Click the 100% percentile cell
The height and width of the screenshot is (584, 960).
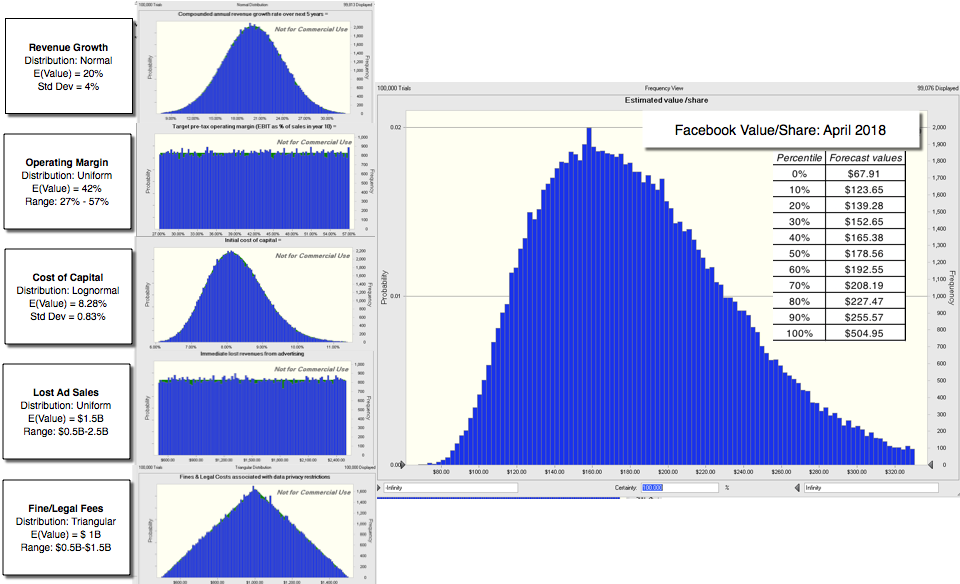(x=799, y=333)
